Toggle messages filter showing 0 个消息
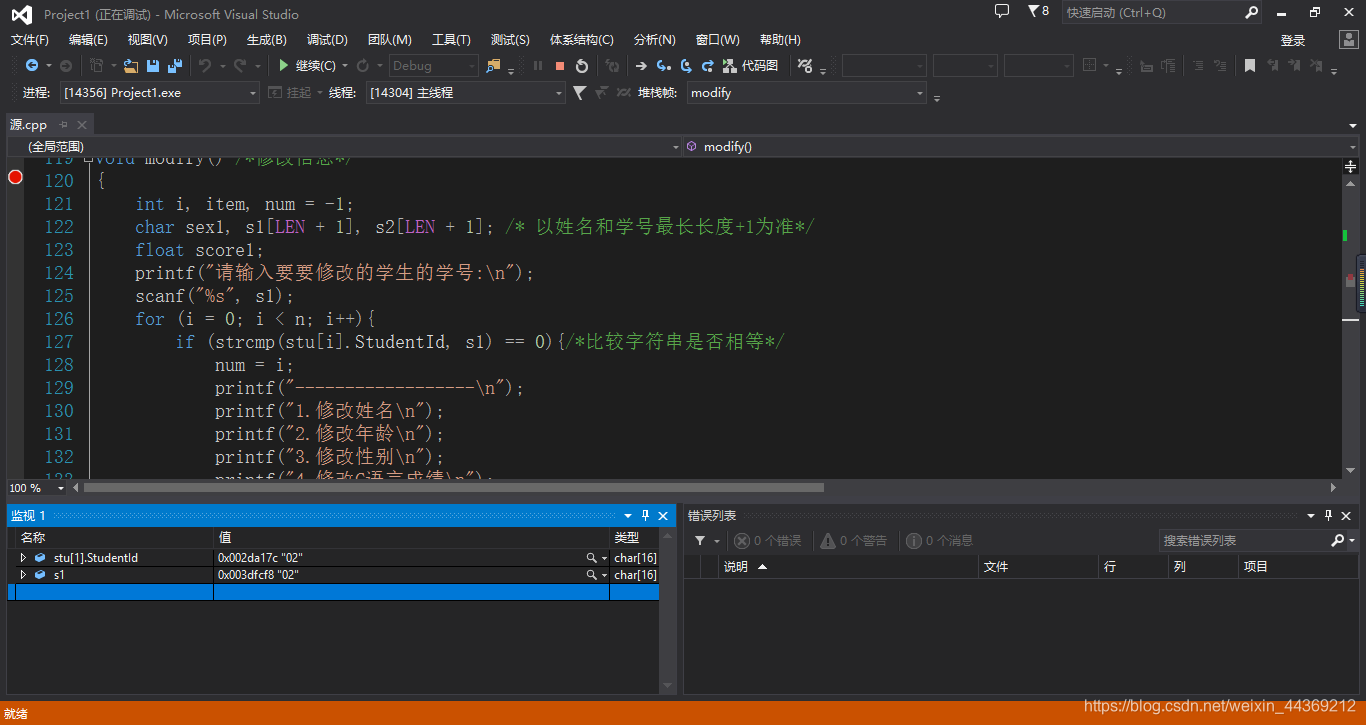The image size is (1366, 725). [940, 541]
